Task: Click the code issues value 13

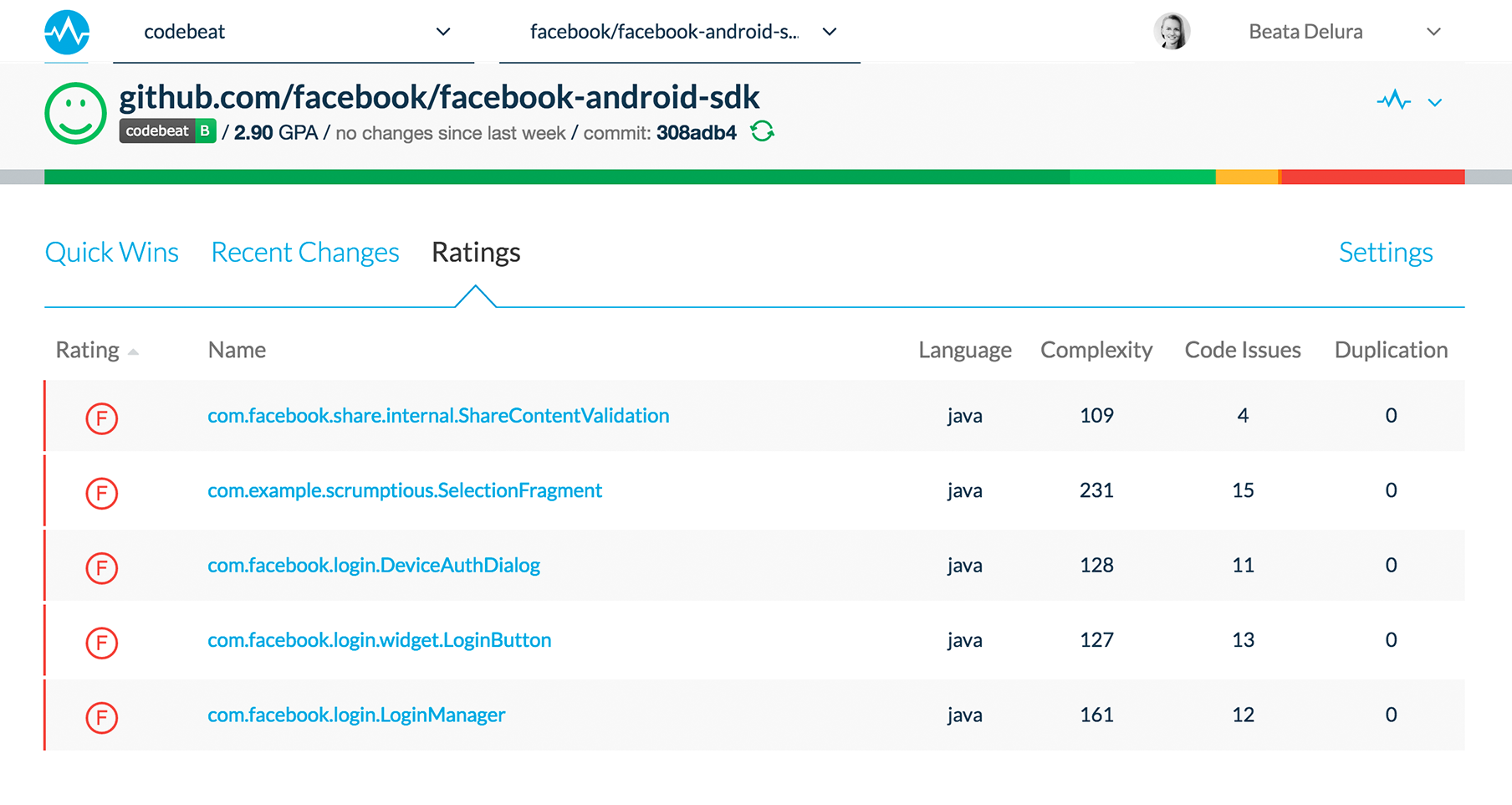Action: click(x=1243, y=640)
